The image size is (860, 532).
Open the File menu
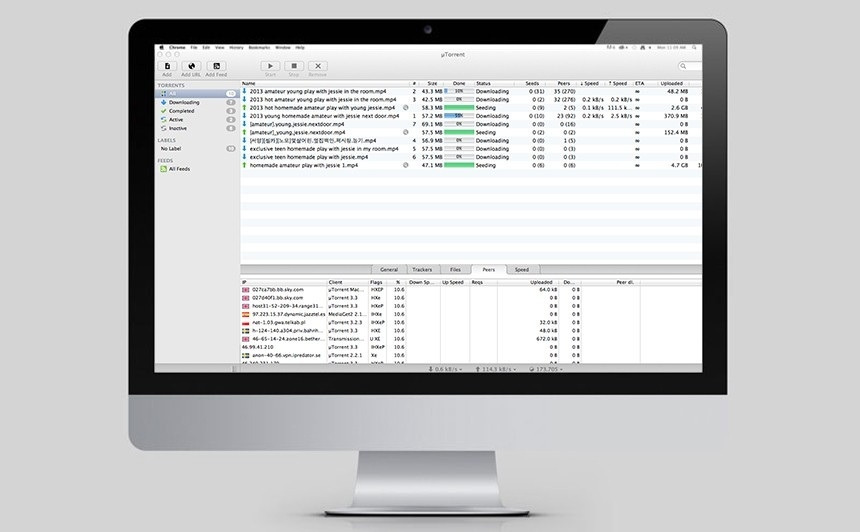click(194, 48)
